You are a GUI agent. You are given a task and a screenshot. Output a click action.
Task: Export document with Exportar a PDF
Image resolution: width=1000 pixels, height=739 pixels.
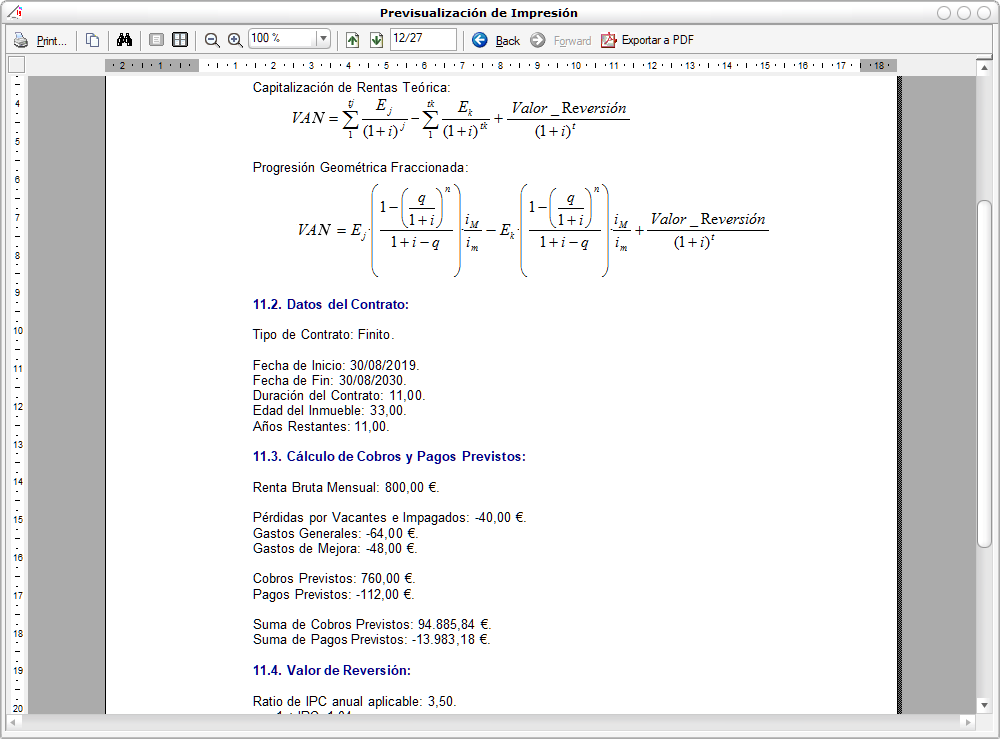pos(657,40)
